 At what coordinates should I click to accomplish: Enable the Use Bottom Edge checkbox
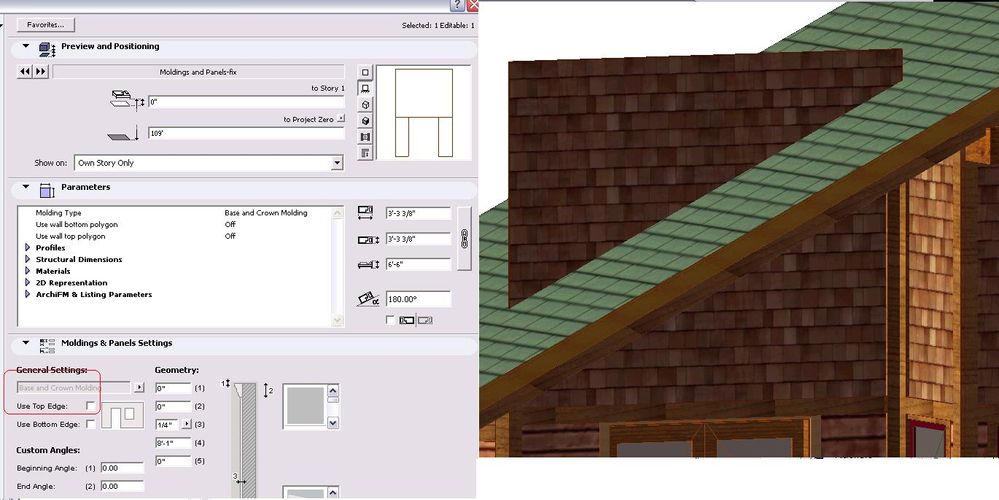90,424
